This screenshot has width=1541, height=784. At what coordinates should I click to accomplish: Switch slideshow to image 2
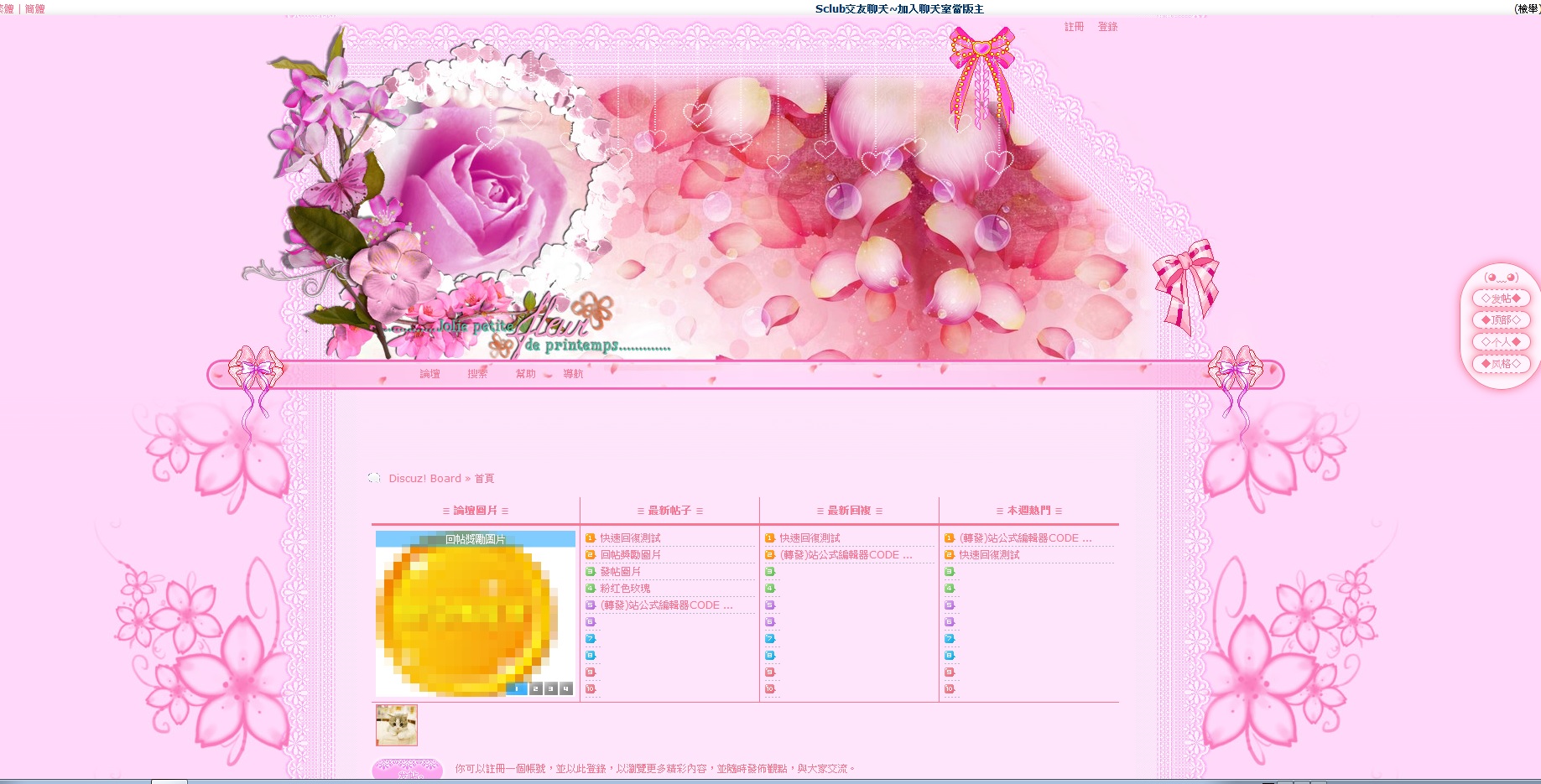(x=535, y=688)
